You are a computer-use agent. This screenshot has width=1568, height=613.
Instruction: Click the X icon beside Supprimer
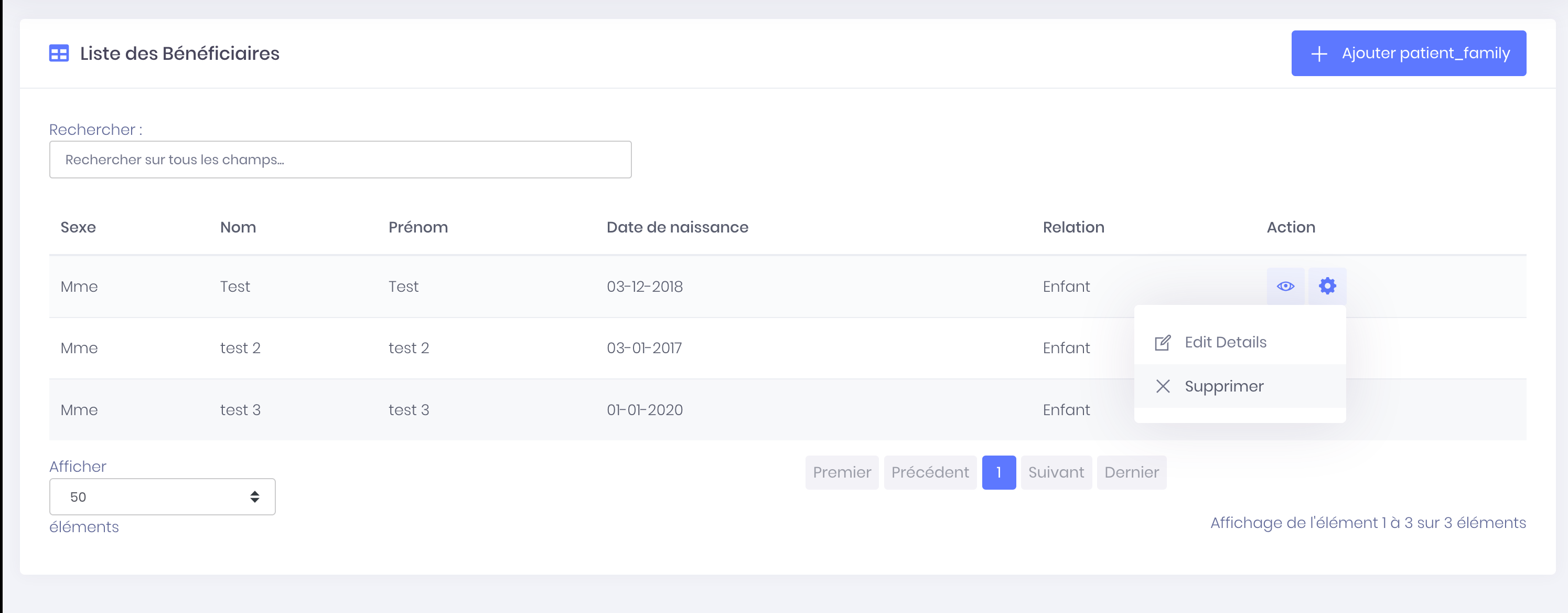click(x=1162, y=386)
